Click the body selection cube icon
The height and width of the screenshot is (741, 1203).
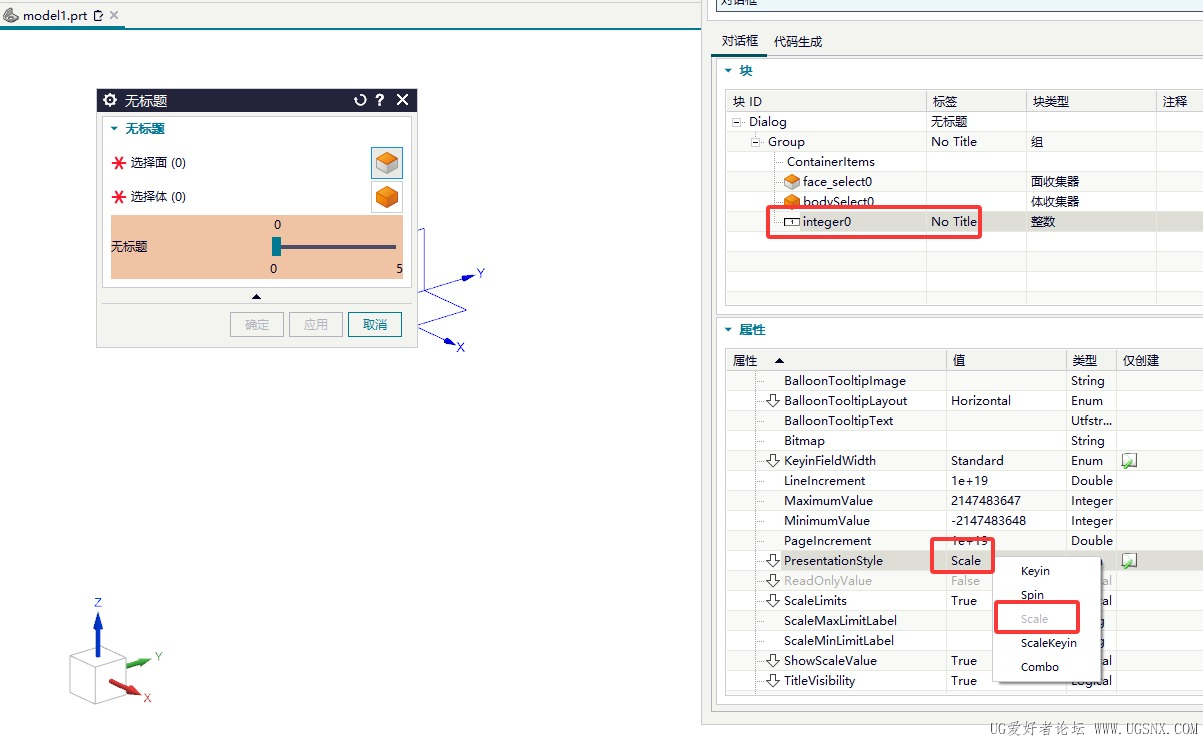point(387,197)
